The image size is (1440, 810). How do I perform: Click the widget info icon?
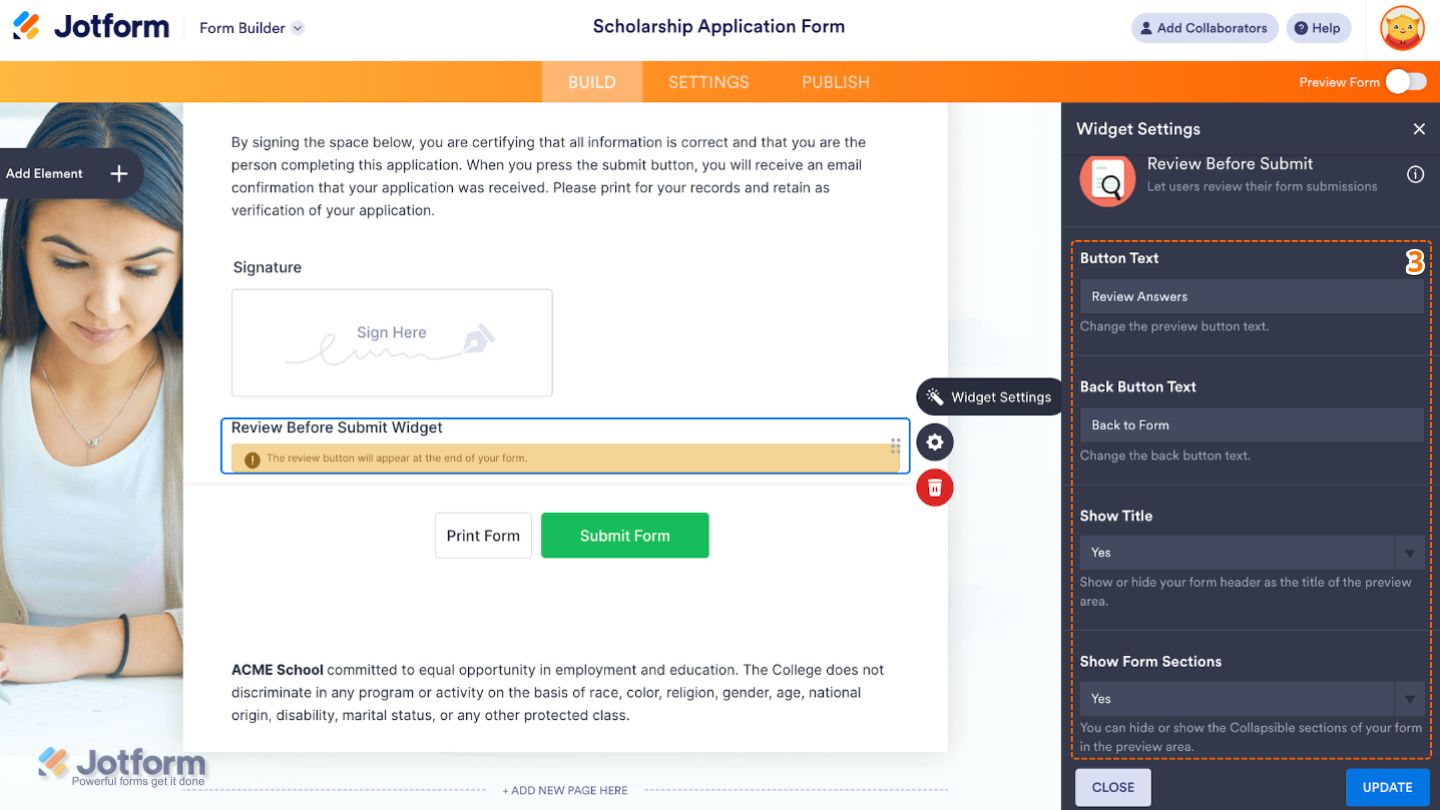(1415, 175)
